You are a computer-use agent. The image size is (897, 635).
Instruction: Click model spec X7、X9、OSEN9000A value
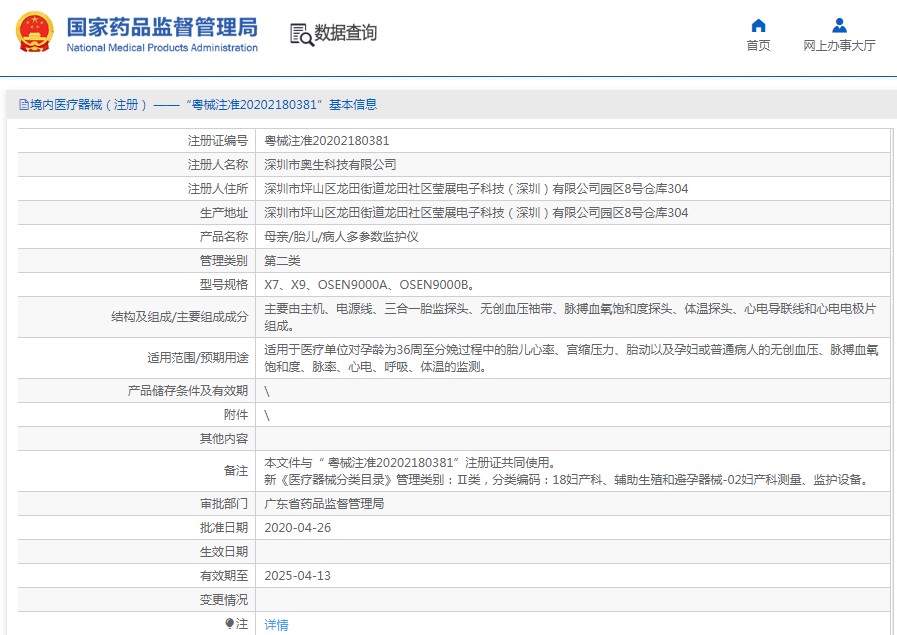(369, 285)
